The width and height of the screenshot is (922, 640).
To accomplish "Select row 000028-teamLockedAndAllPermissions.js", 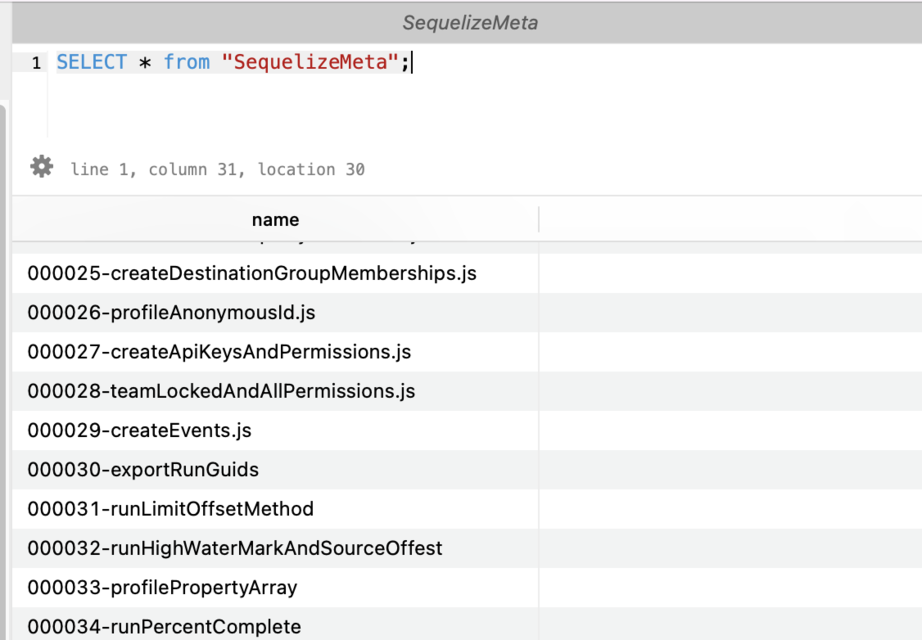I will pos(467,391).
